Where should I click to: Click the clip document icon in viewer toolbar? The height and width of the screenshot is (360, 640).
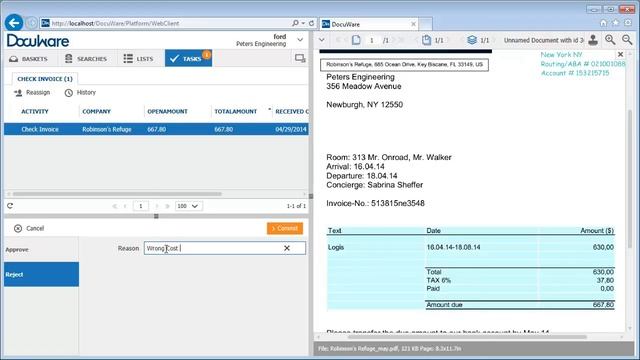pos(426,40)
